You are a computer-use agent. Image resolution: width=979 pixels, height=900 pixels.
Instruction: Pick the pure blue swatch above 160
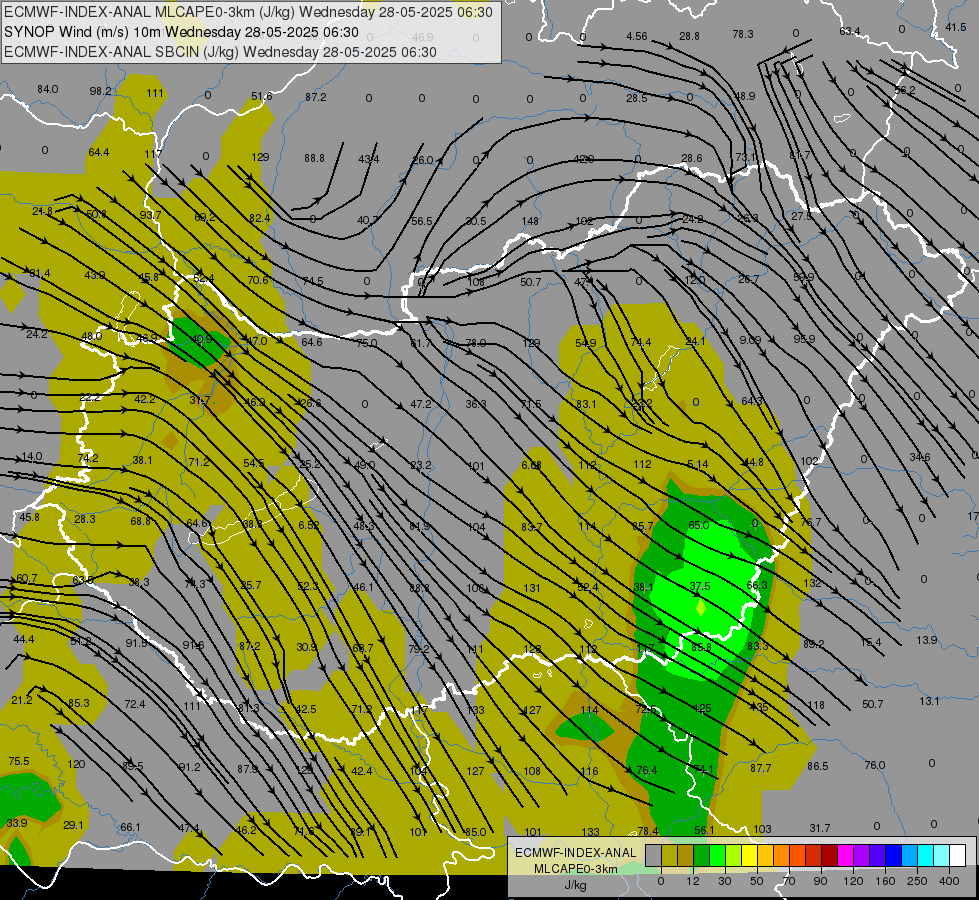pyautogui.click(x=893, y=855)
